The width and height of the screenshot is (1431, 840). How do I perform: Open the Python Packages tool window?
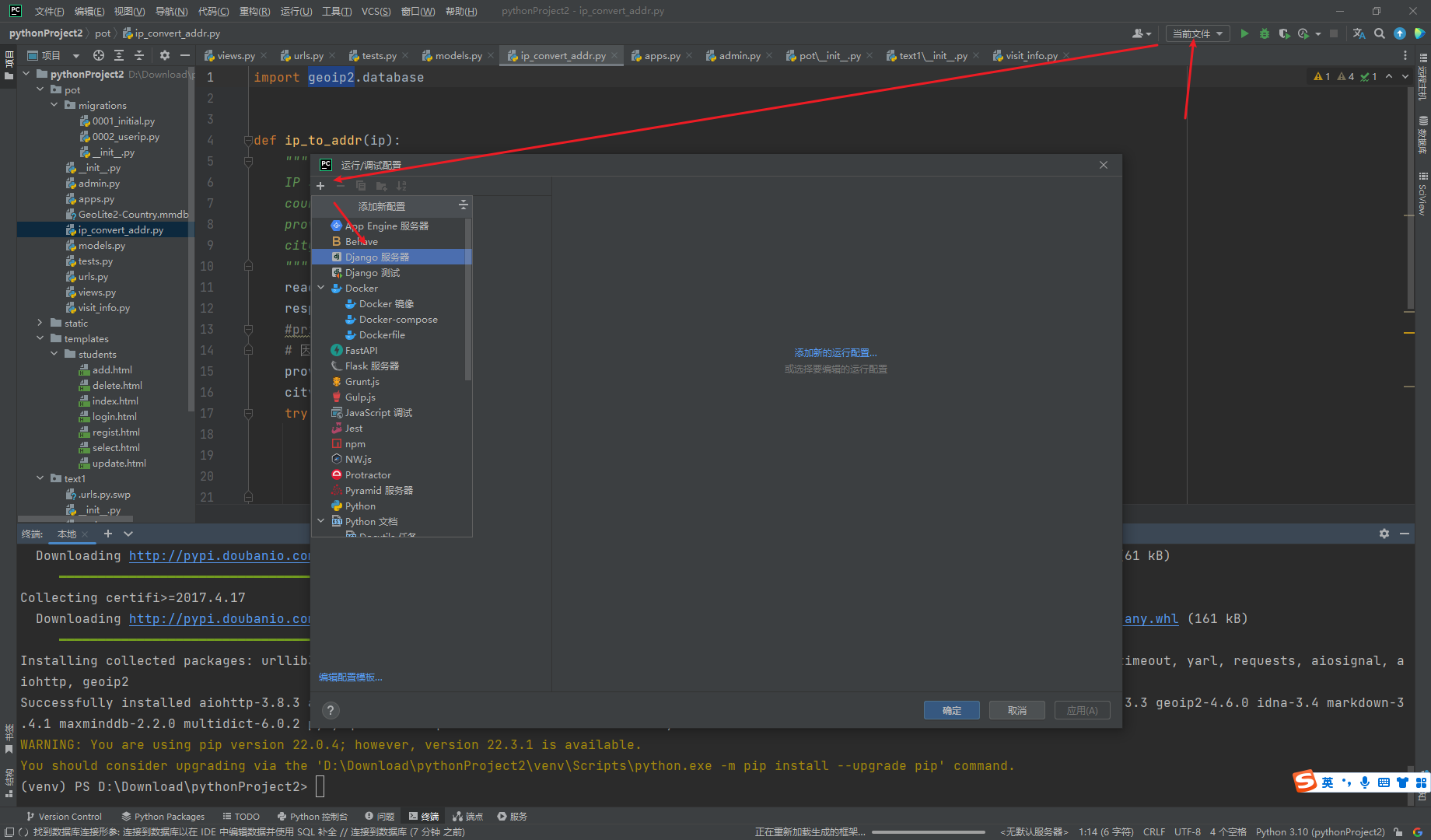pyautogui.click(x=163, y=816)
